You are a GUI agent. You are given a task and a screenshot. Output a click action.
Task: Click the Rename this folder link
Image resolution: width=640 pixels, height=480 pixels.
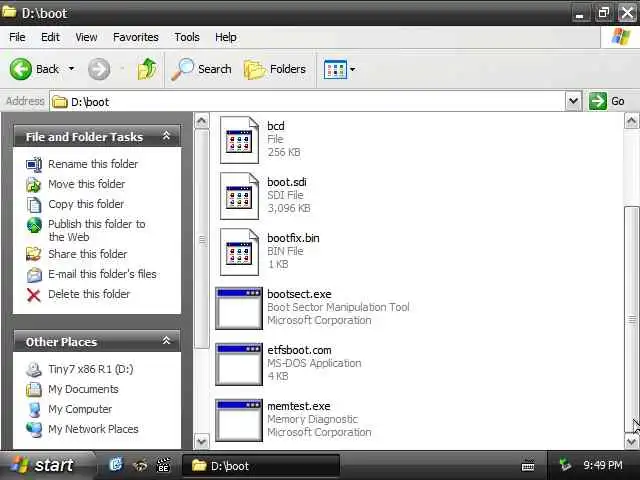click(93, 164)
